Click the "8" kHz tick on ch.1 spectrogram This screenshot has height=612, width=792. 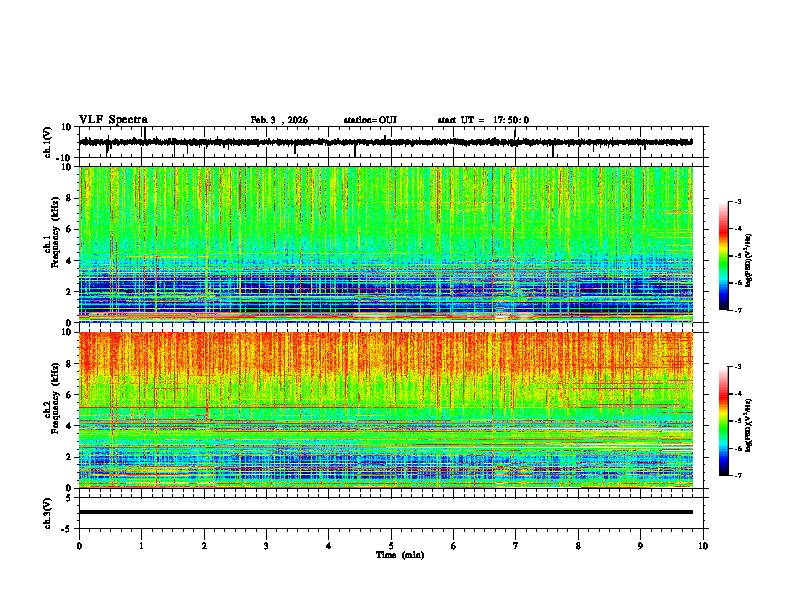click(x=69, y=198)
